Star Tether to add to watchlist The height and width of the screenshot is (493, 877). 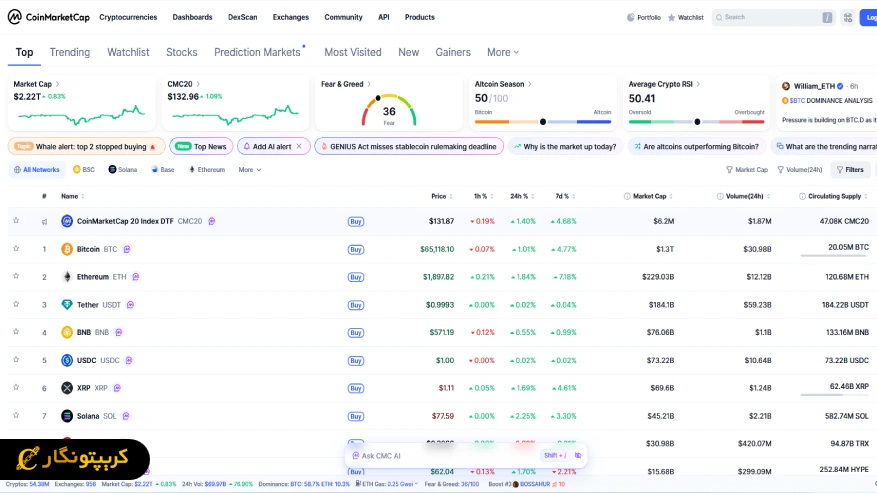point(16,304)
